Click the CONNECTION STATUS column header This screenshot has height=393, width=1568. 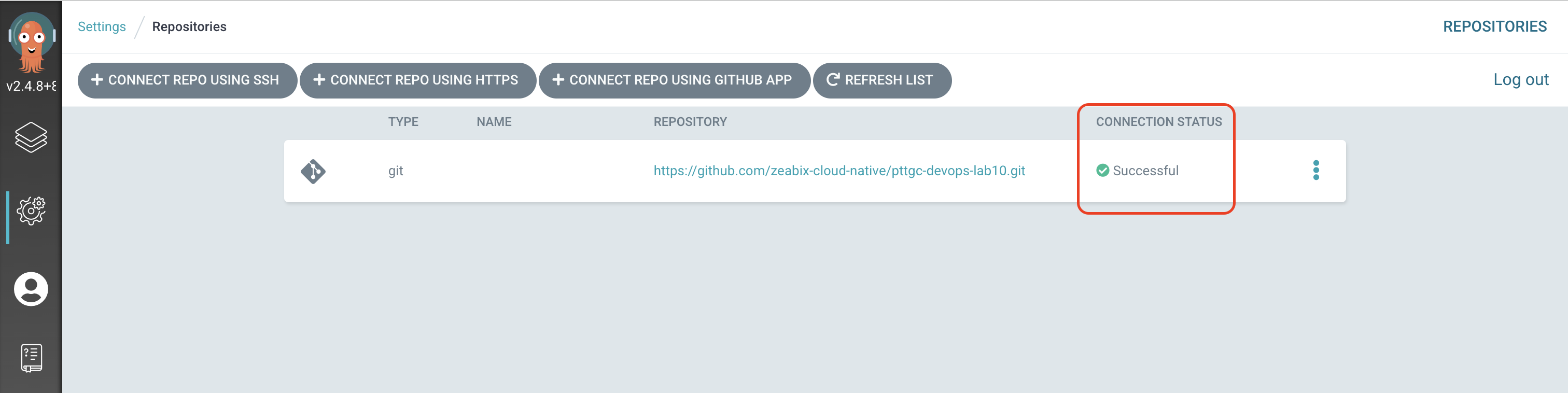coord(1159,122)
